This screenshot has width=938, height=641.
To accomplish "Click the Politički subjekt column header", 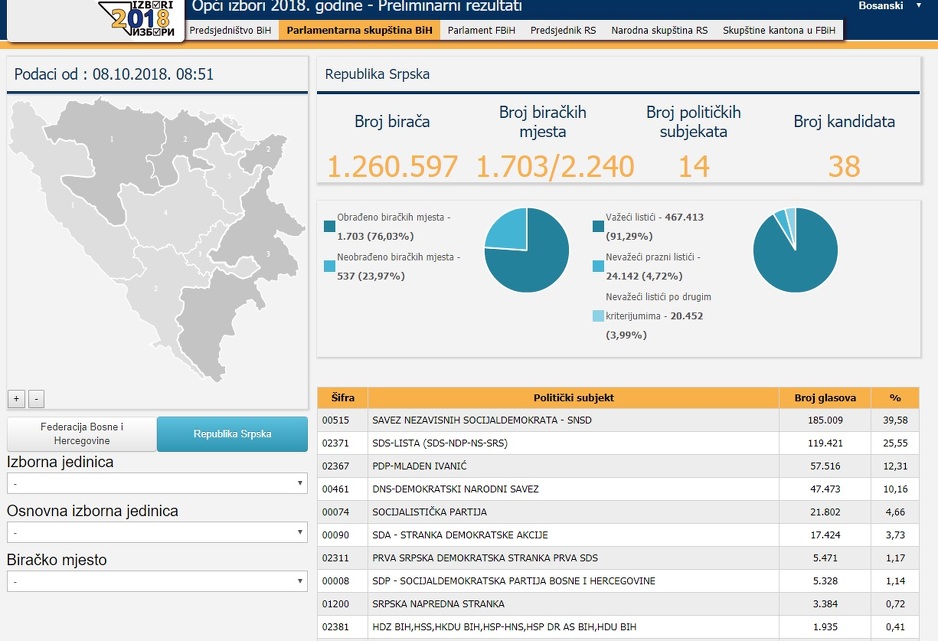I will click(x=573, y=397).
